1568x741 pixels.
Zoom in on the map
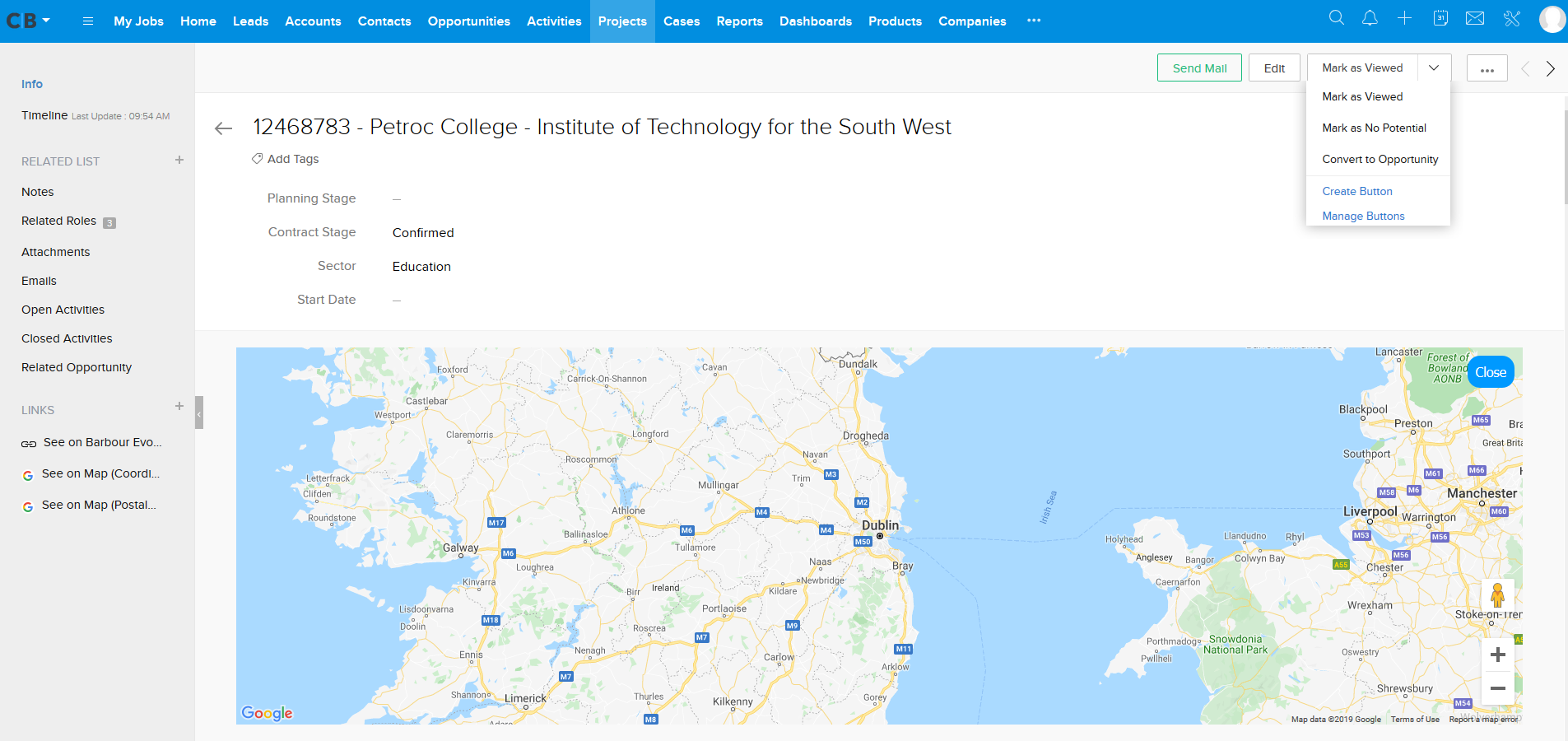point(1498,655)
